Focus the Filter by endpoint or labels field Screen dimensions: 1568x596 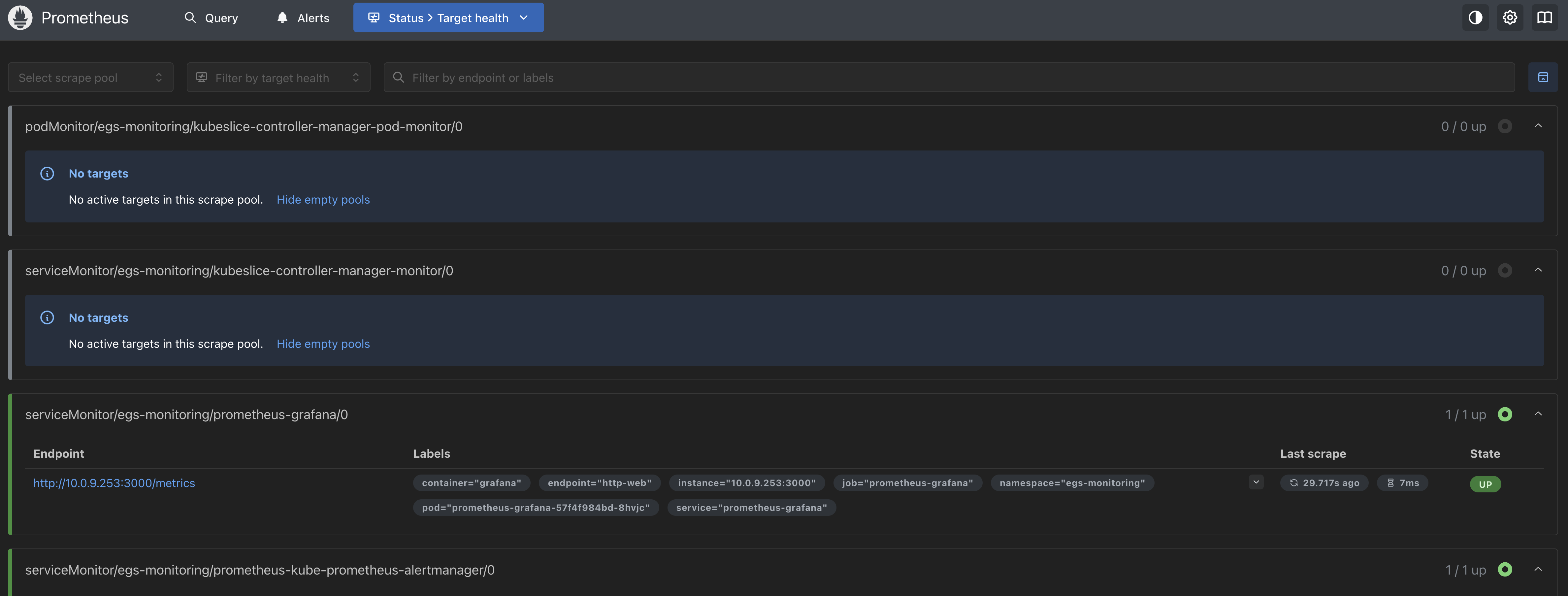coord(950,77)
